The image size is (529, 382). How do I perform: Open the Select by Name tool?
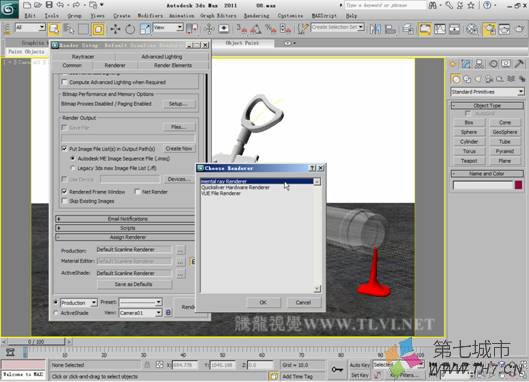pos(69,29)
